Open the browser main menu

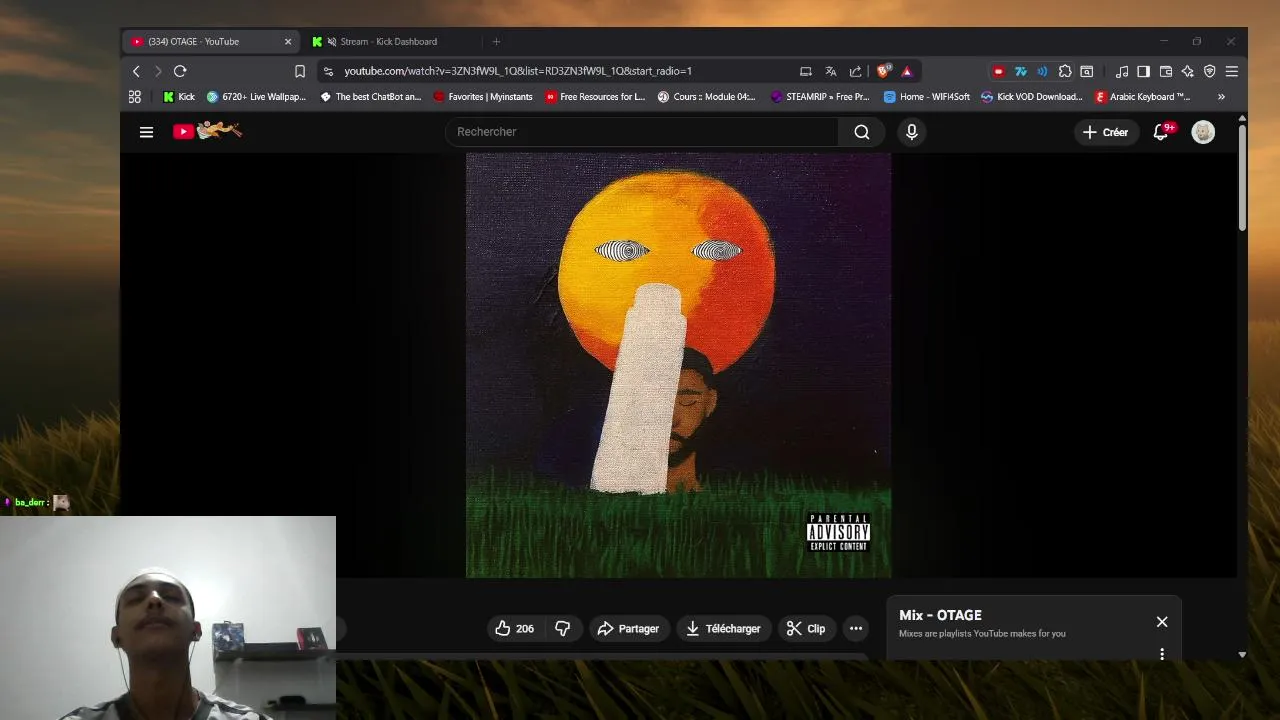(x=1232, y=71)
